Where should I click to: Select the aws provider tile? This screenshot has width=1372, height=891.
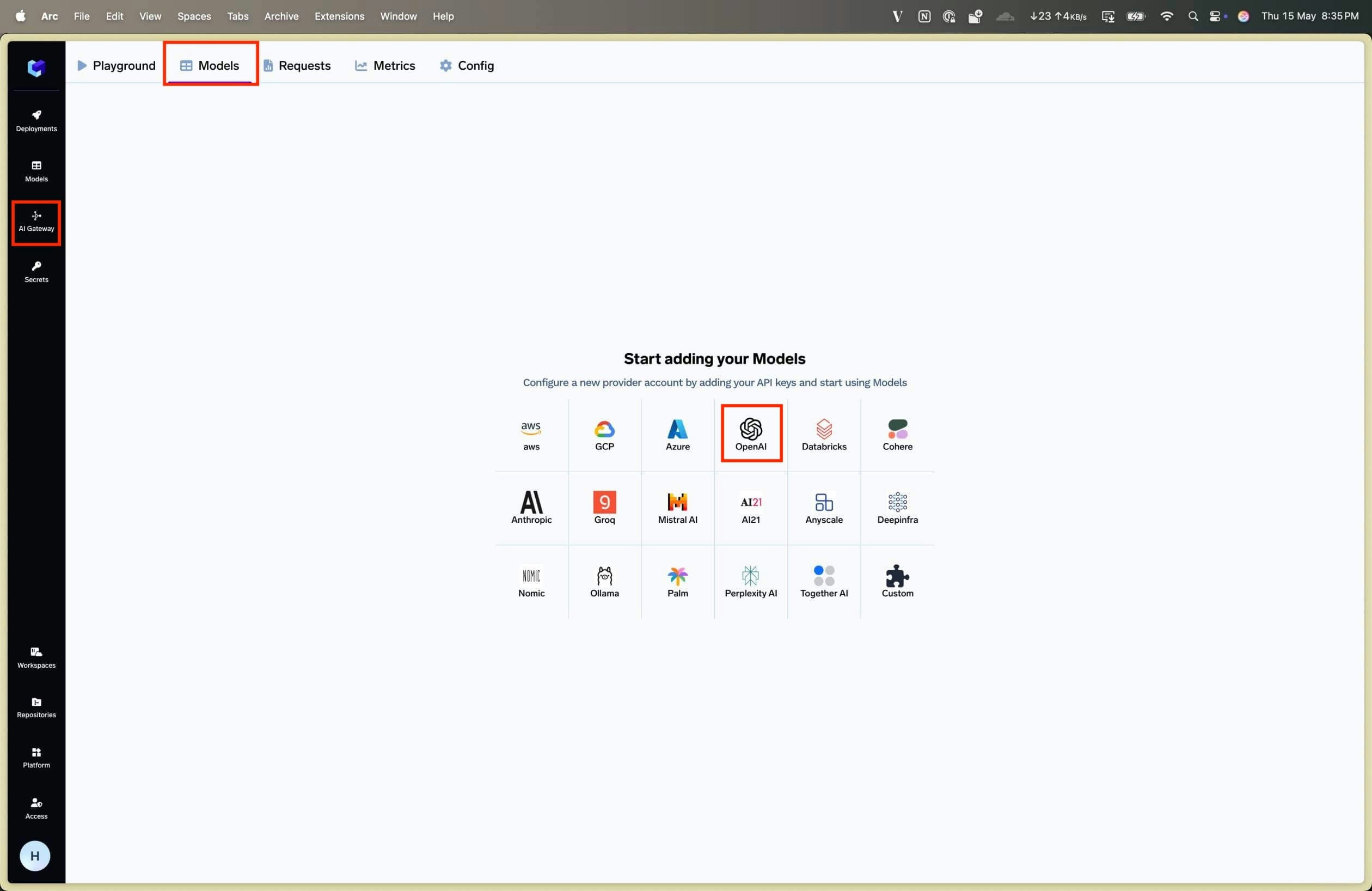pos(531,435)
